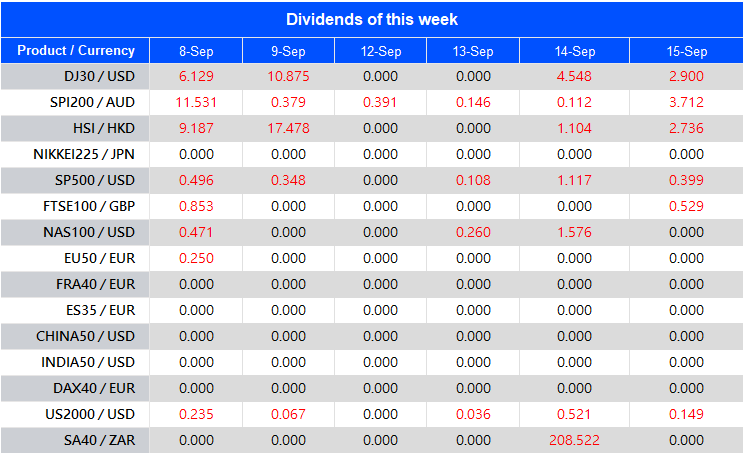Select the 12-Sep column header

pyautogui.click(x=380, y=51)
